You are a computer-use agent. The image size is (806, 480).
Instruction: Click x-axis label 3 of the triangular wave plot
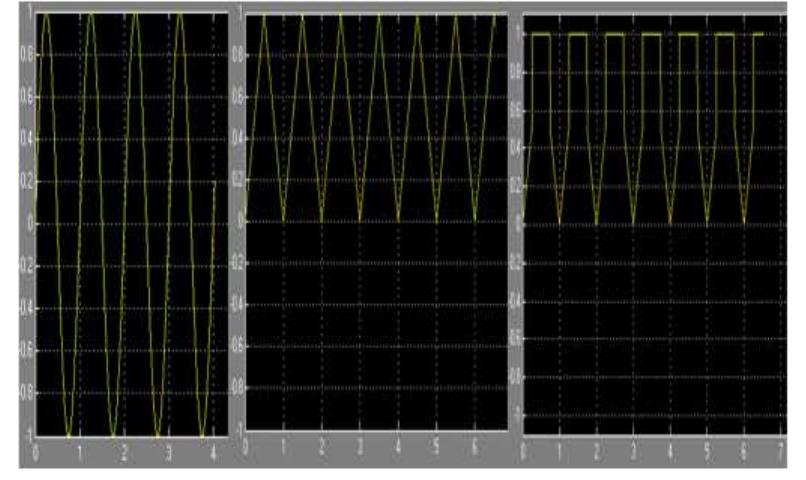click(360, 447)
